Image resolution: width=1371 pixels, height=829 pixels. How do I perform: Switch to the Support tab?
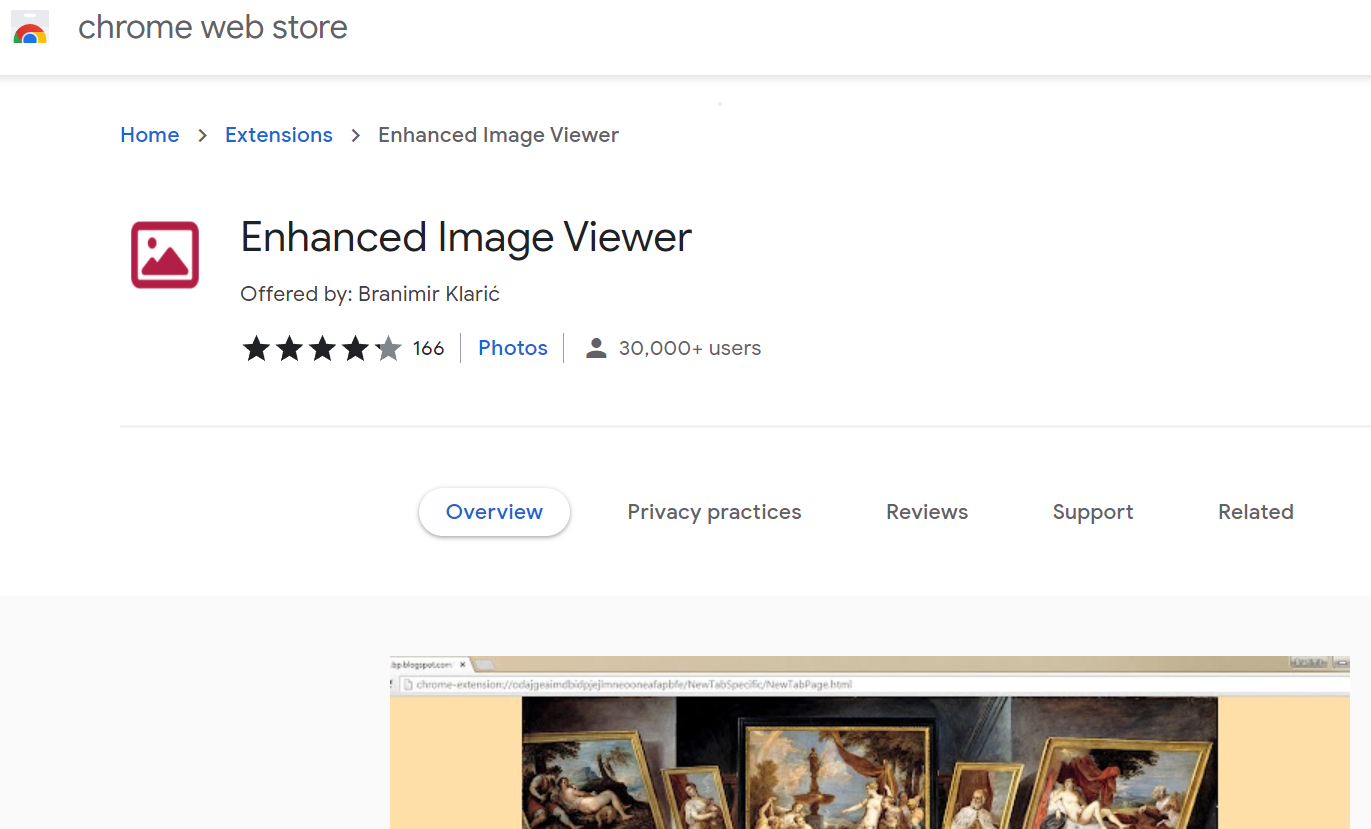(x=1093, y=512)
